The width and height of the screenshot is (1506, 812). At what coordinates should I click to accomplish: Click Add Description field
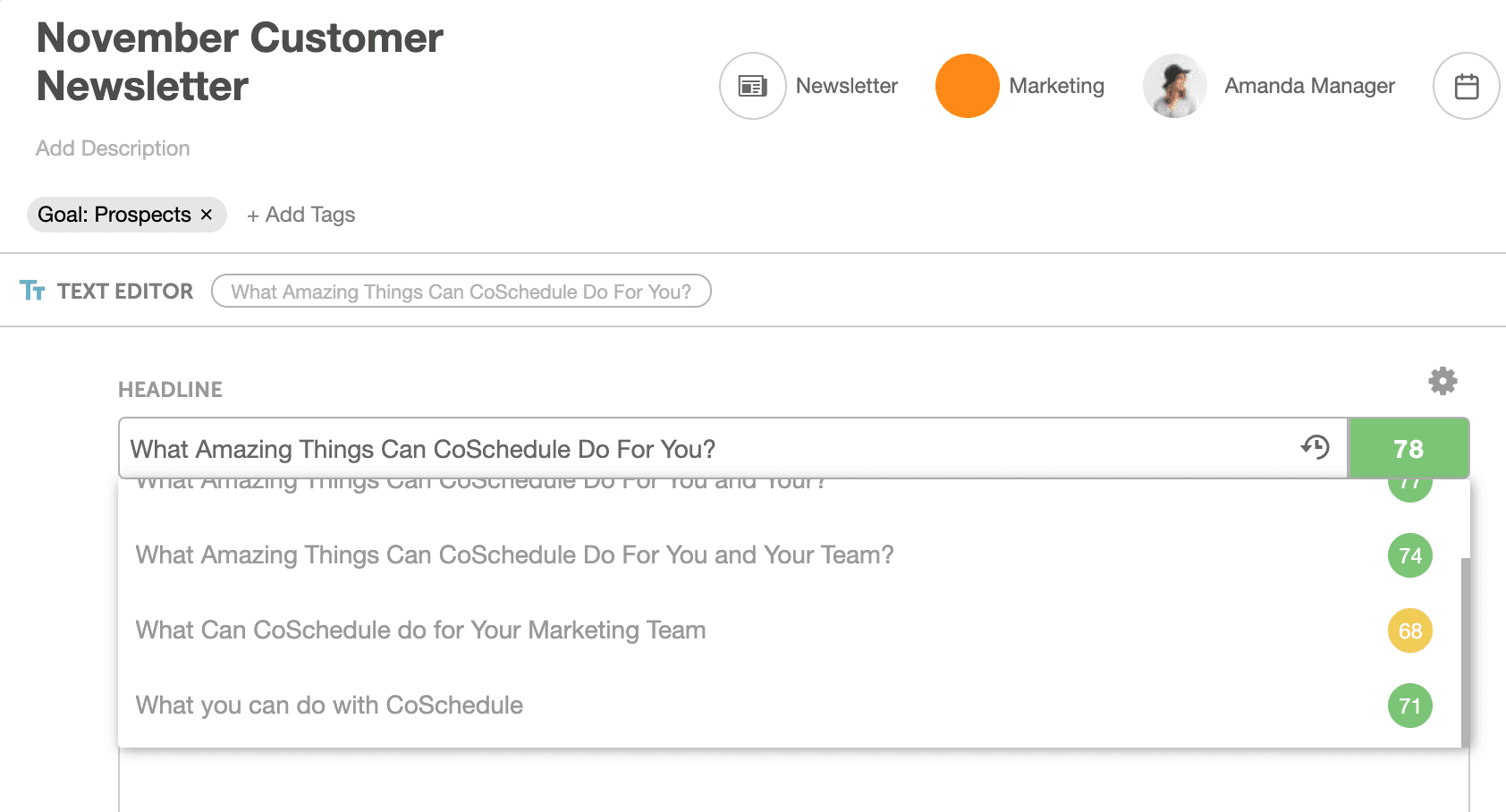coord(113,148)
